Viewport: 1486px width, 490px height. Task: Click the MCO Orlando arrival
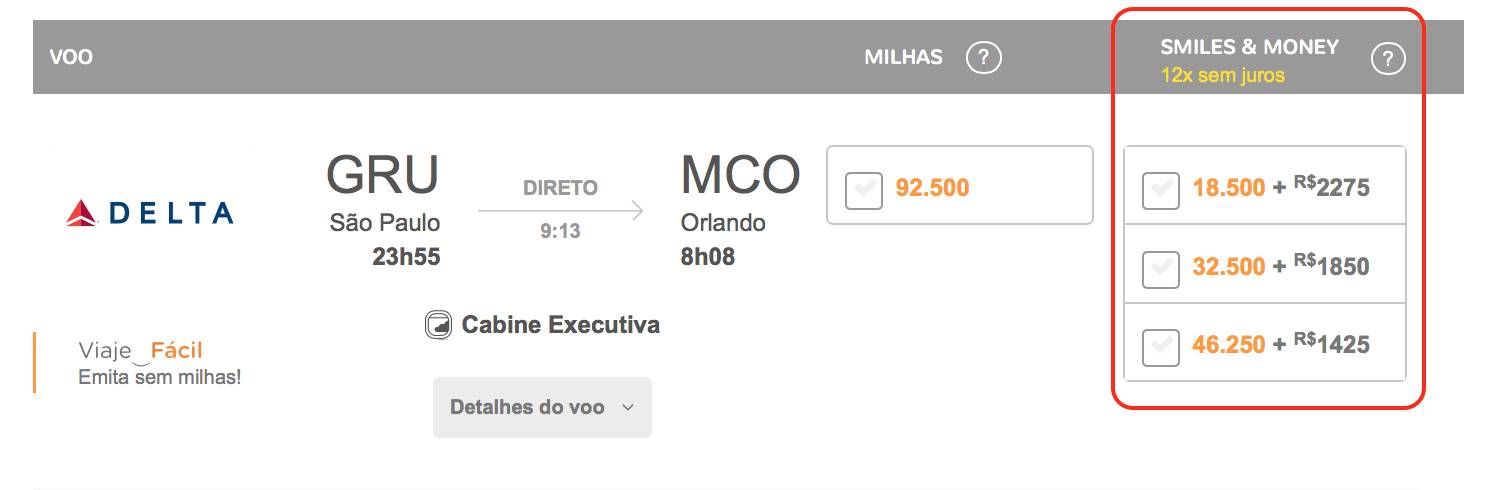click(x=740, y=210)
